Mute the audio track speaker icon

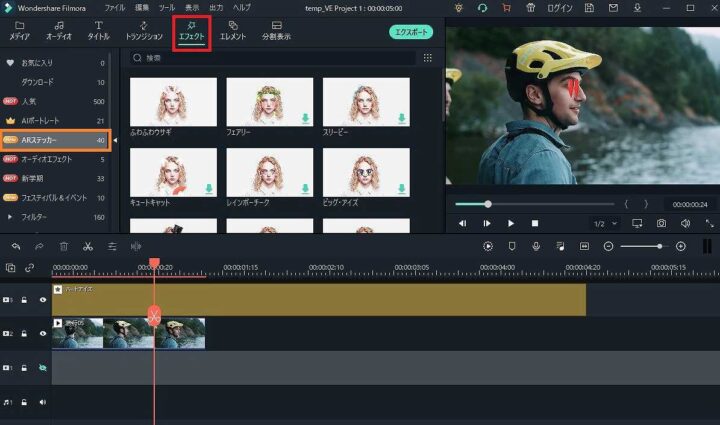click(43, 403)
